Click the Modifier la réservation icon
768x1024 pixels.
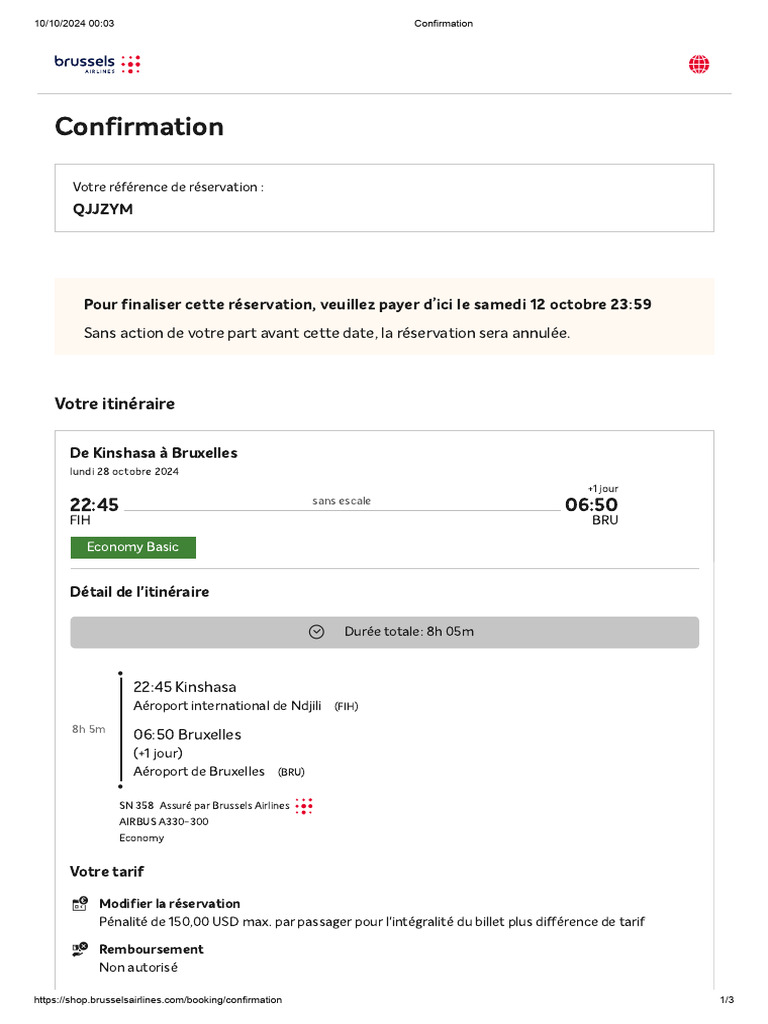80,904
